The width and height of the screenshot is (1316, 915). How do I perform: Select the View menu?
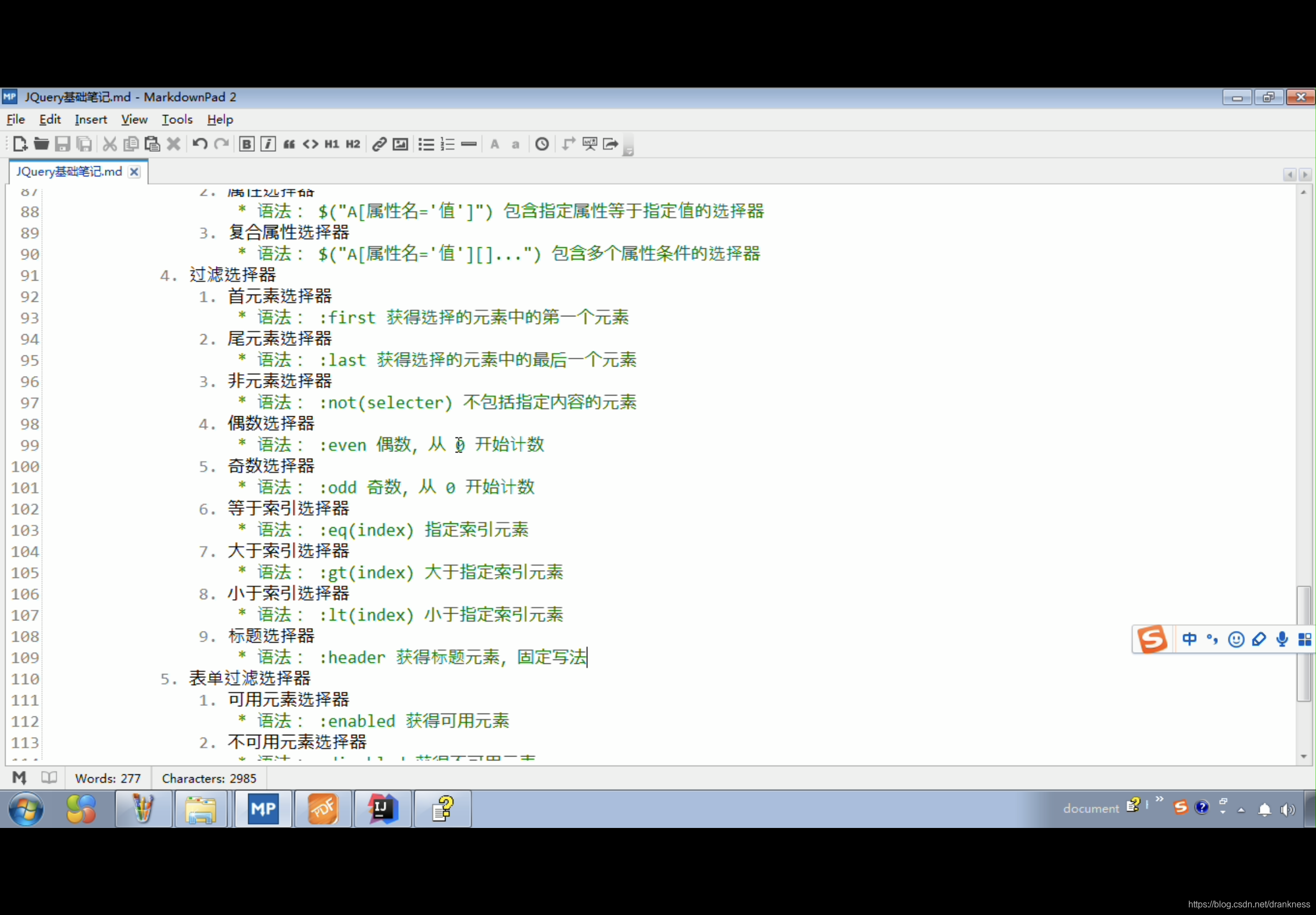[134, 119]
